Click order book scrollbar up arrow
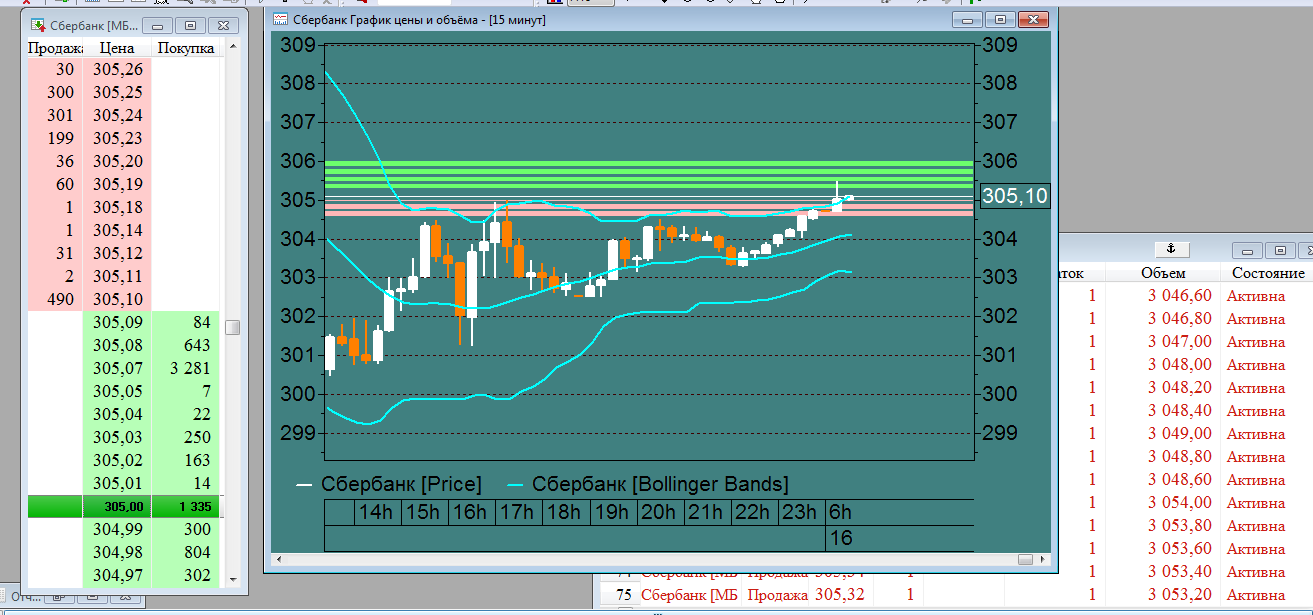This screenshot has width=1313, height=615. [233, 47]
